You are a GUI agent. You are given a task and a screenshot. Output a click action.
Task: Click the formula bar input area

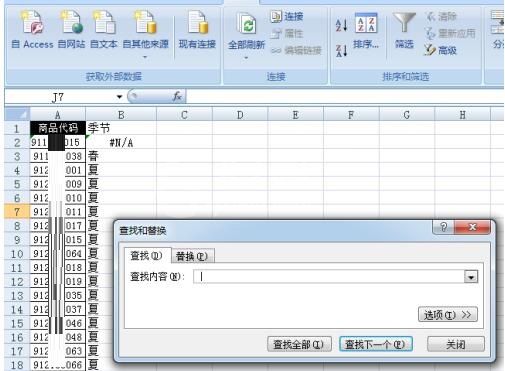[x=345, y=97]
